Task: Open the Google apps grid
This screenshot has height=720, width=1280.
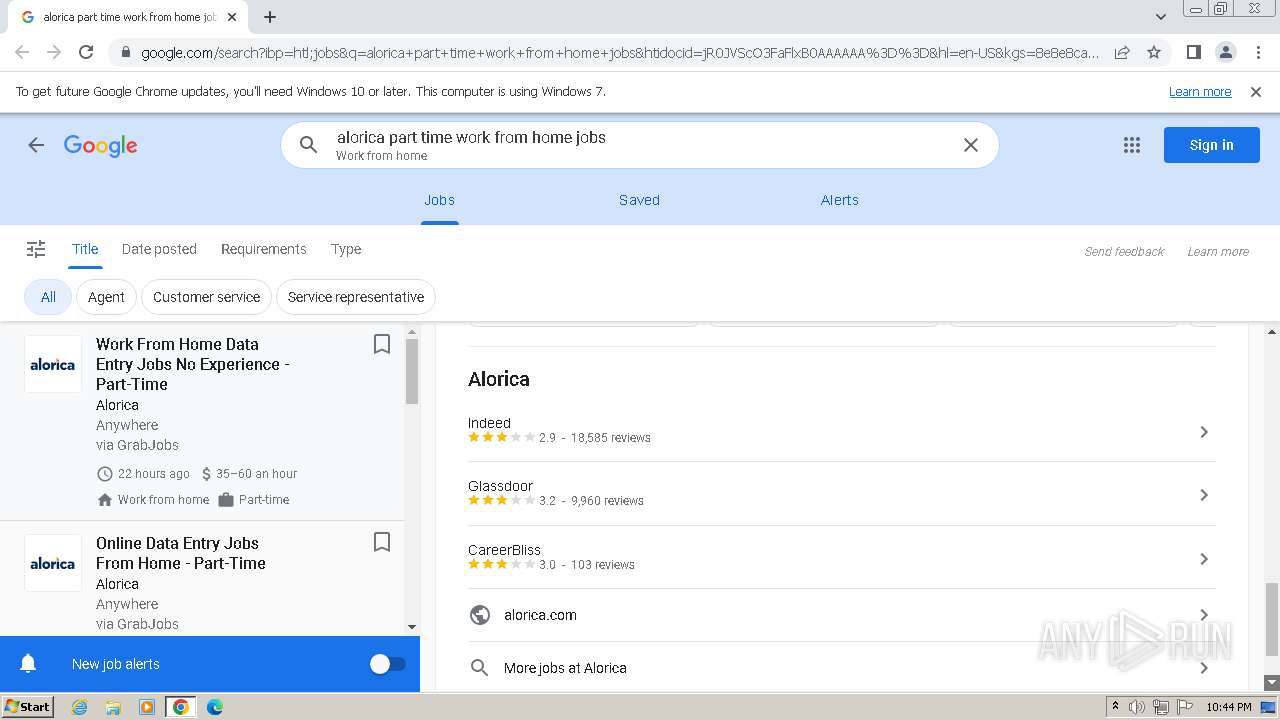Action: click(1132, 145)
